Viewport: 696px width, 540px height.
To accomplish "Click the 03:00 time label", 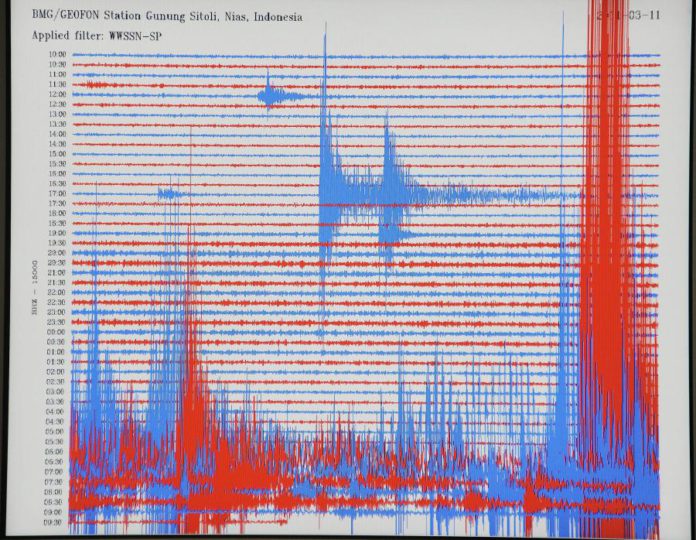I will tap(56, 391).
